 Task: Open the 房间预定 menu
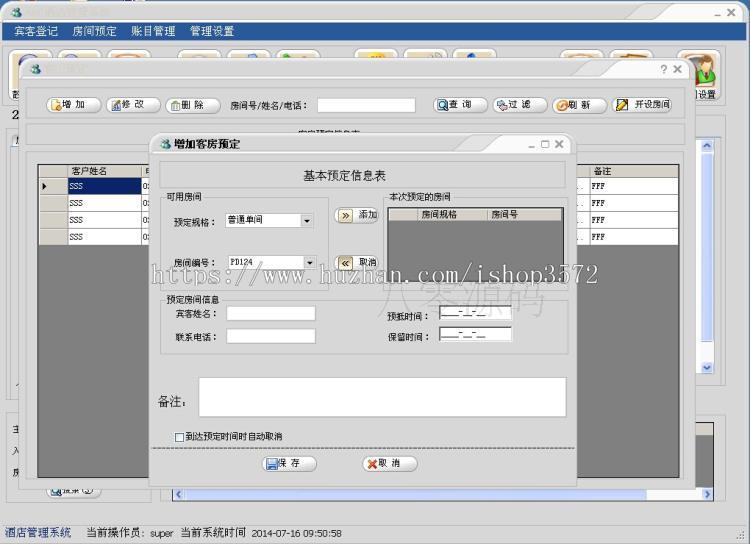pos(95,32)
